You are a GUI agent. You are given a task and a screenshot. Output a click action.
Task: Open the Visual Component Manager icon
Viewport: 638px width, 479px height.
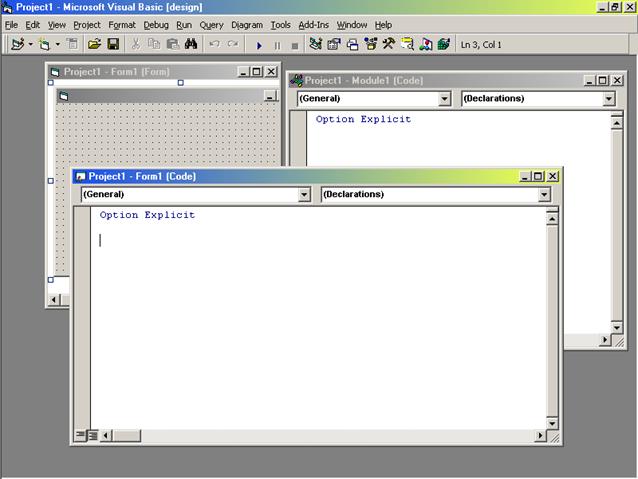(425, 44)
